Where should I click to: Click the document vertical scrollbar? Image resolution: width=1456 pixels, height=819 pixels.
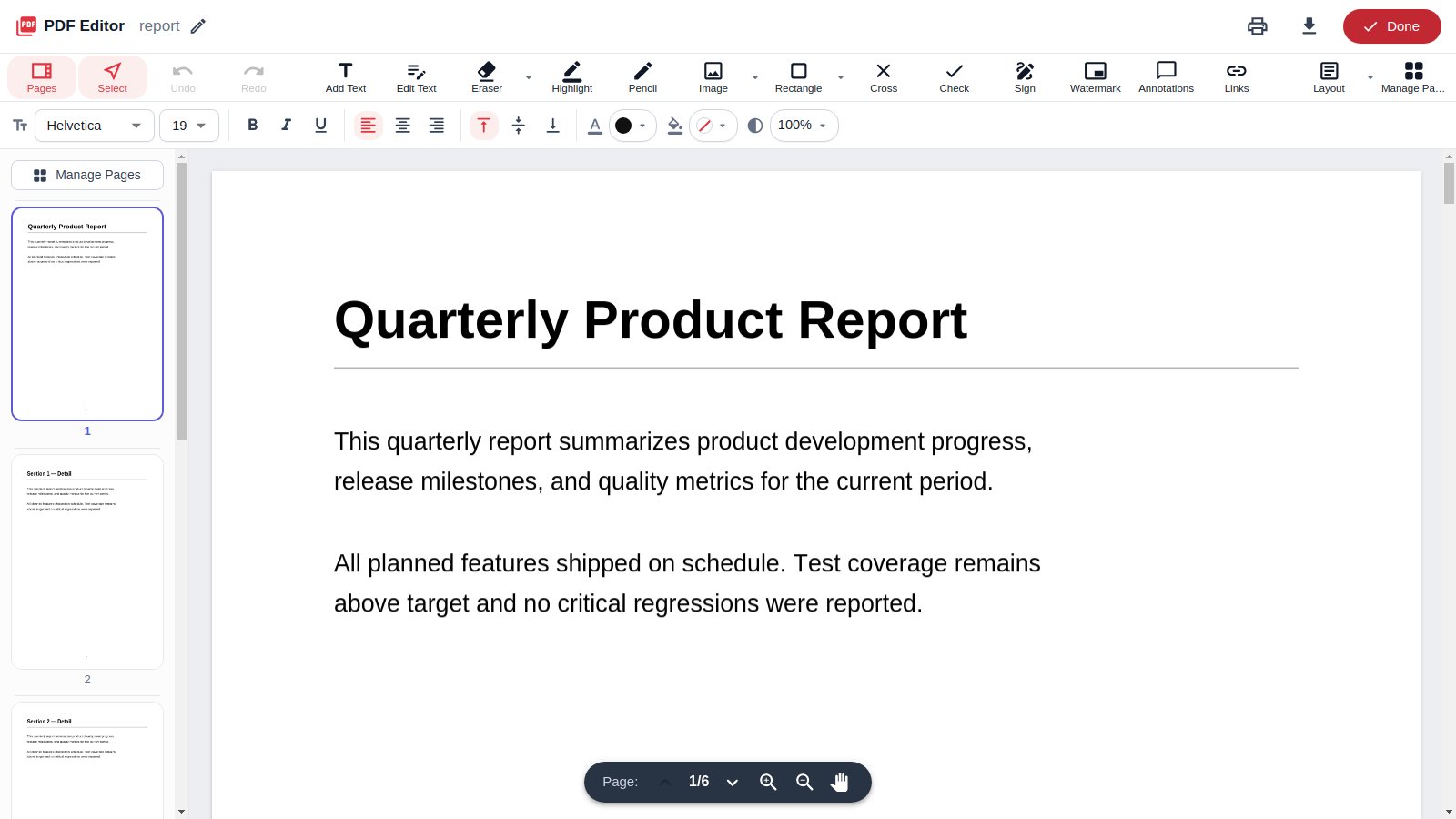[x=1449, y=183]
